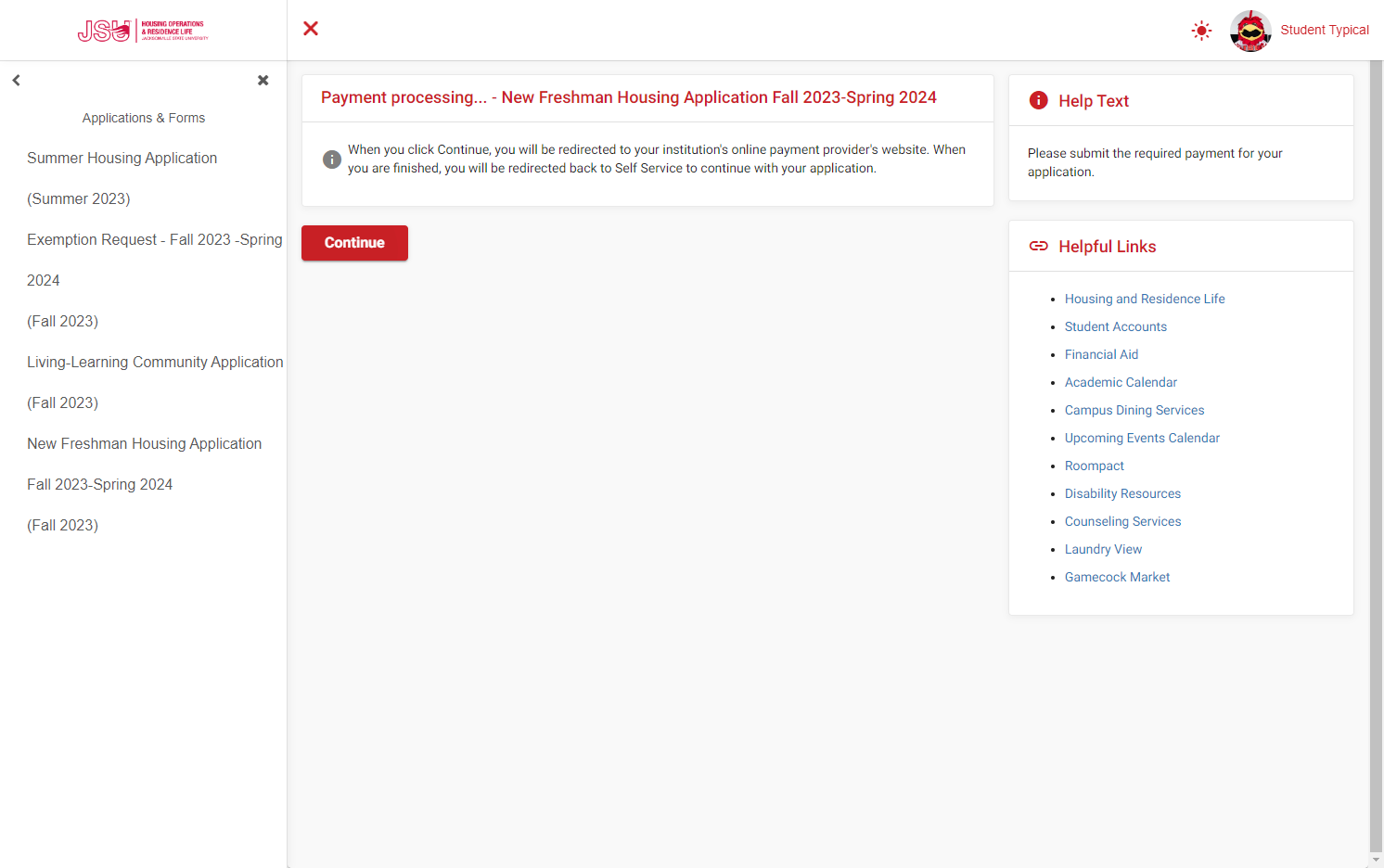Go to Campus Dining Services

click(x=1134, y=410)
